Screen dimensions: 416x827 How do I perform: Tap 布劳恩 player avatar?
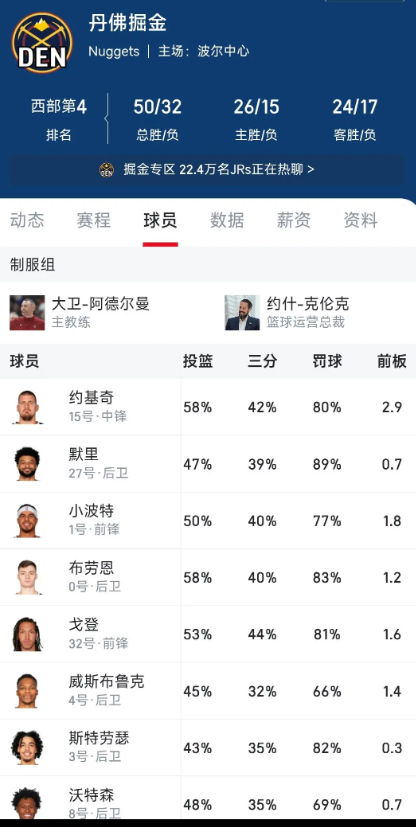(x=27, y=578)
